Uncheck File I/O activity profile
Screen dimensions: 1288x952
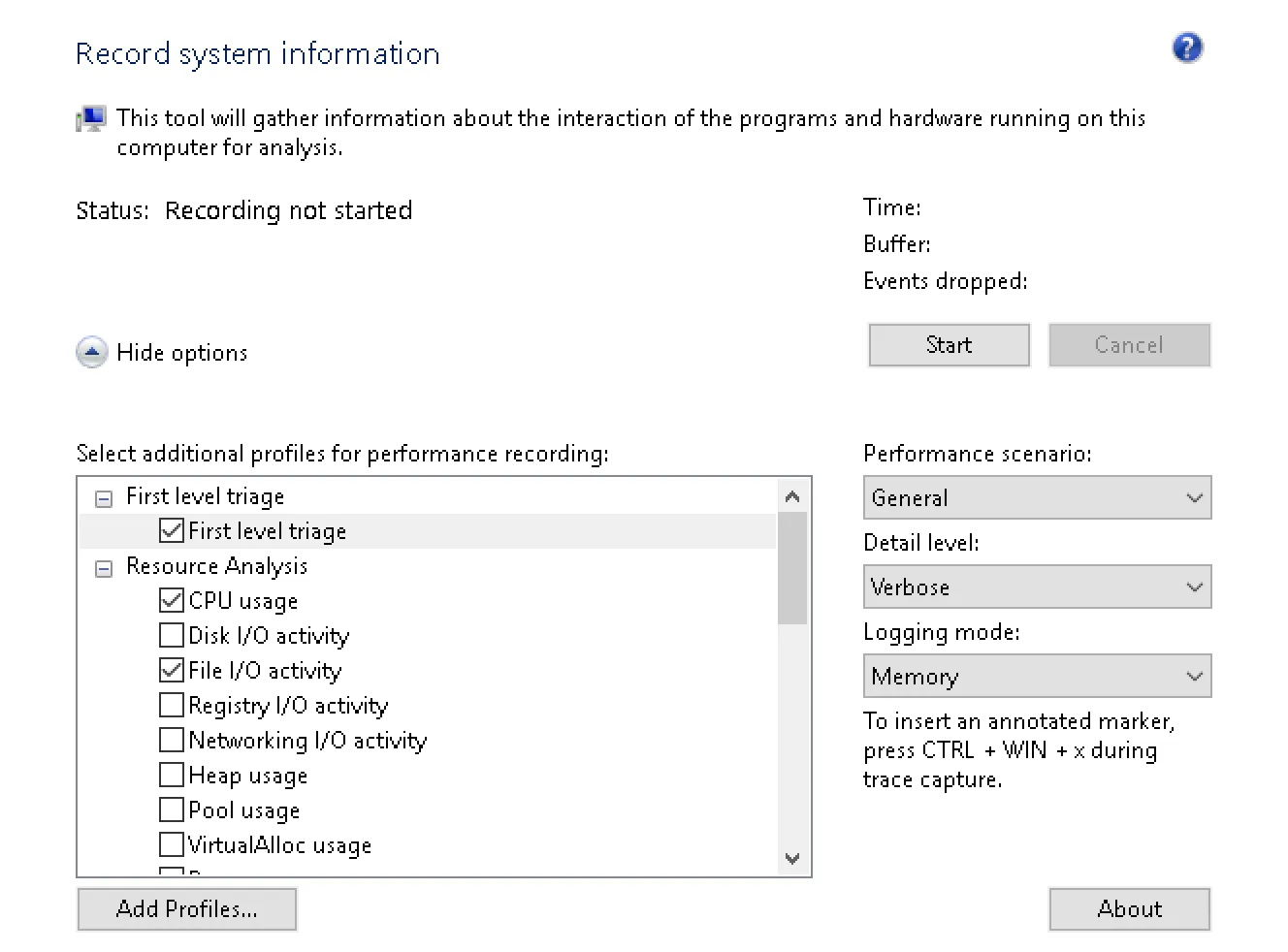(172, 670)
